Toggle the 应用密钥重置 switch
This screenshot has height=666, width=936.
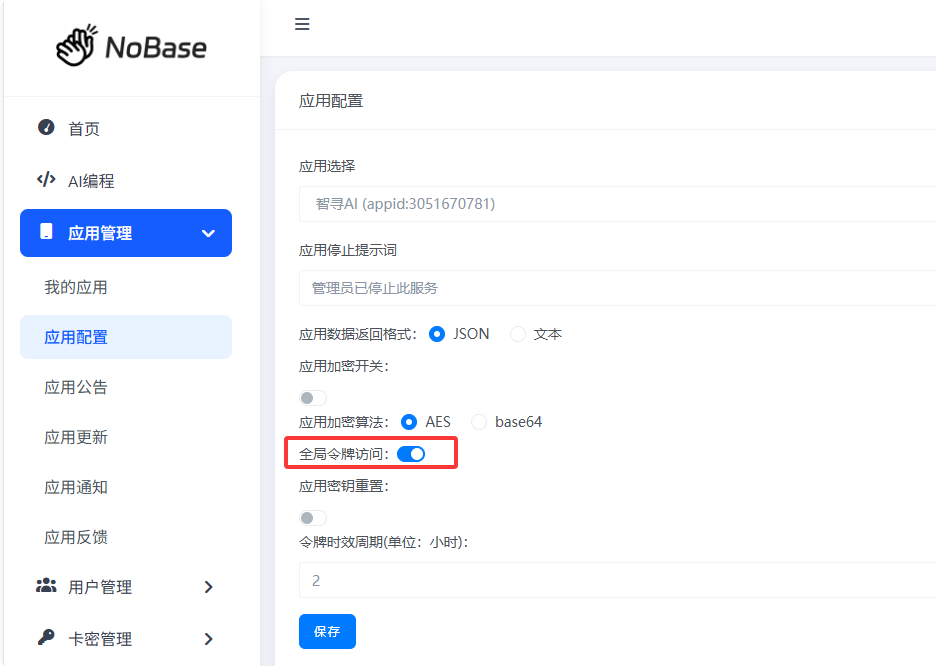313,518
